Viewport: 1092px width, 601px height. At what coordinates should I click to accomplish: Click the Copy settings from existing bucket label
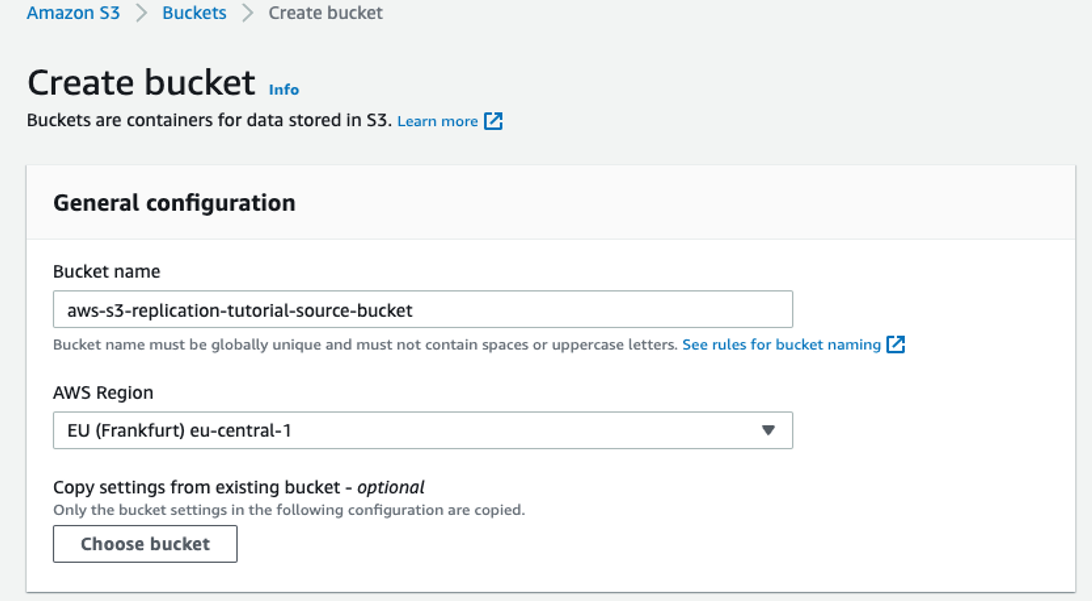click(x=238, y=488)
